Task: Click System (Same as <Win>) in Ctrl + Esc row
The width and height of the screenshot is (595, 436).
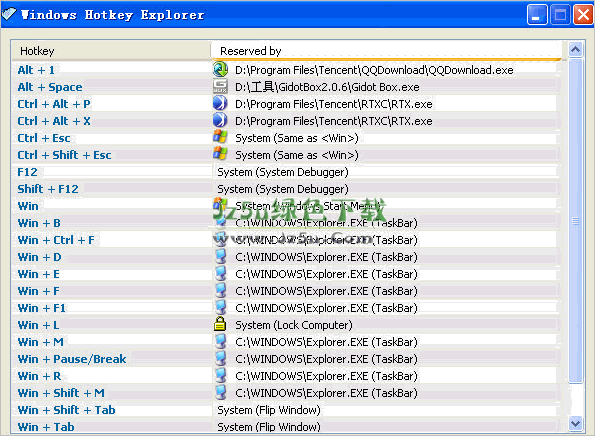Action: 297,138
